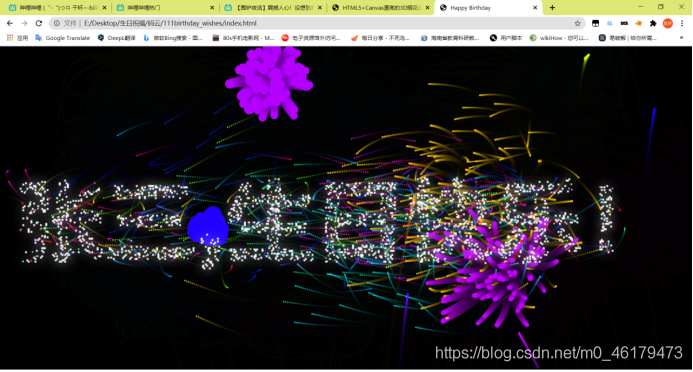Close the first bilibili tab

(104, 8)
